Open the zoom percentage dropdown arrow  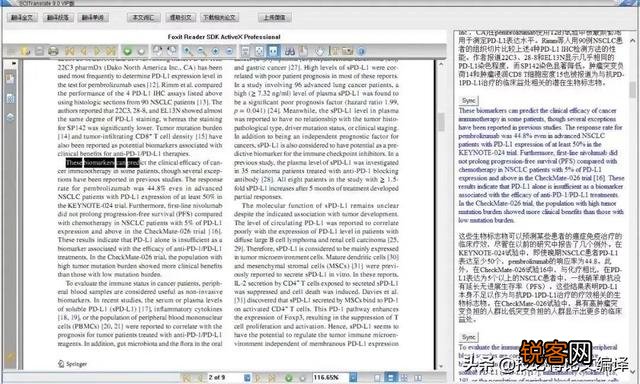point(353,377)
